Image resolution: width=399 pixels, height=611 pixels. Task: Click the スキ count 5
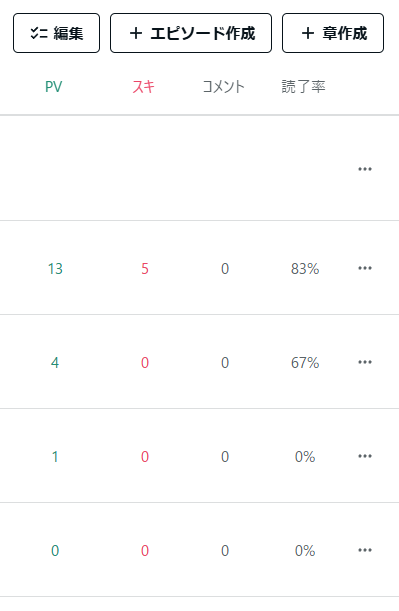point(145,269)
